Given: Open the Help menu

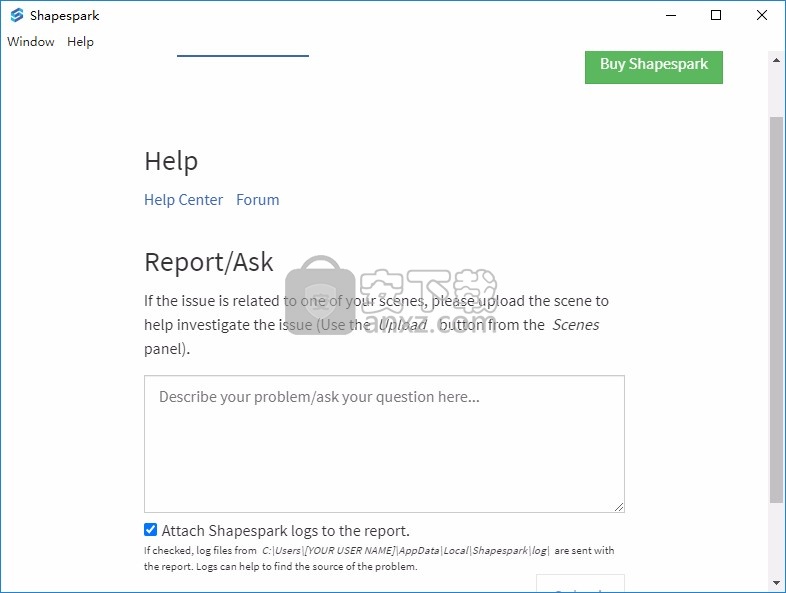Looking at the screenshot, I should pos(80,42).
